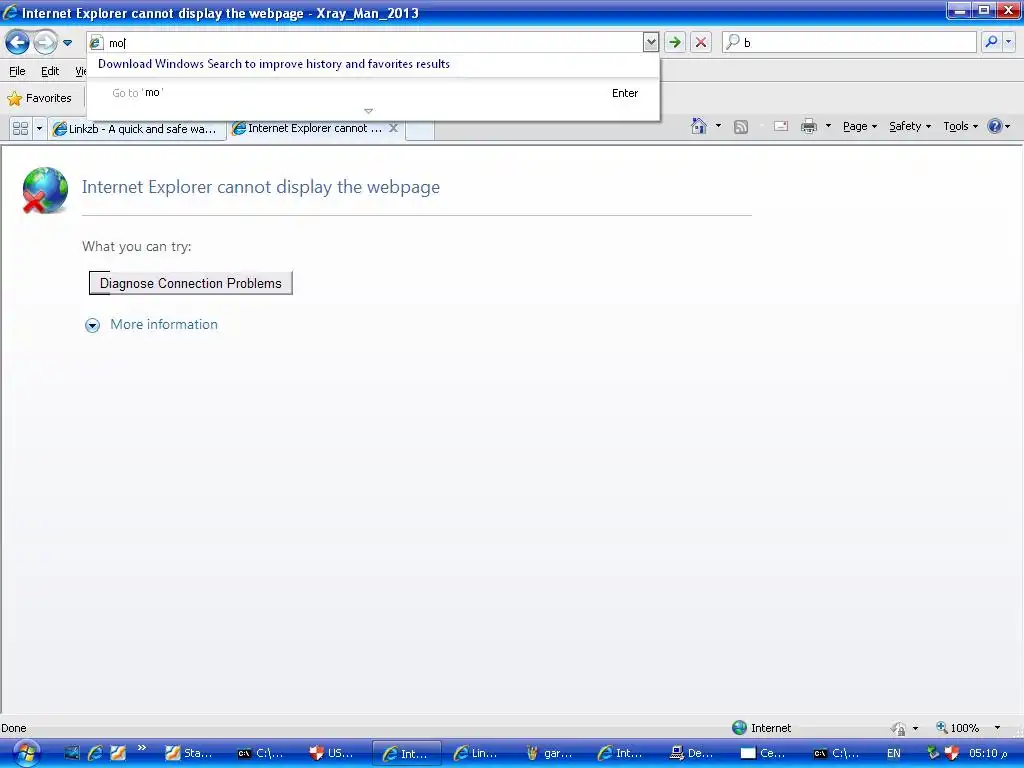Viewport: 1024px width, 768px height.
Task: Open the Page menu
Action: [x=859, y=127]
